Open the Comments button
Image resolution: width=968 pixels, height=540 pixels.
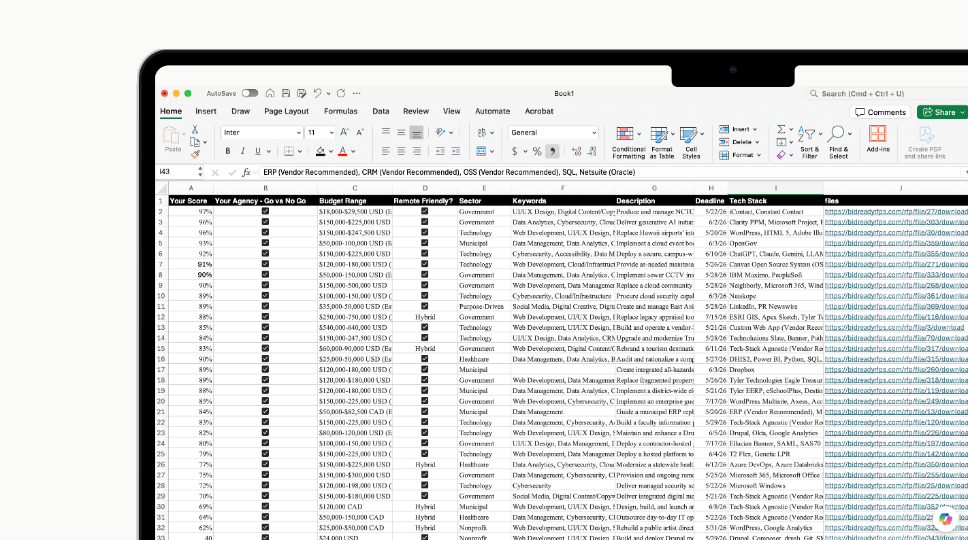(x=880, y=112)
